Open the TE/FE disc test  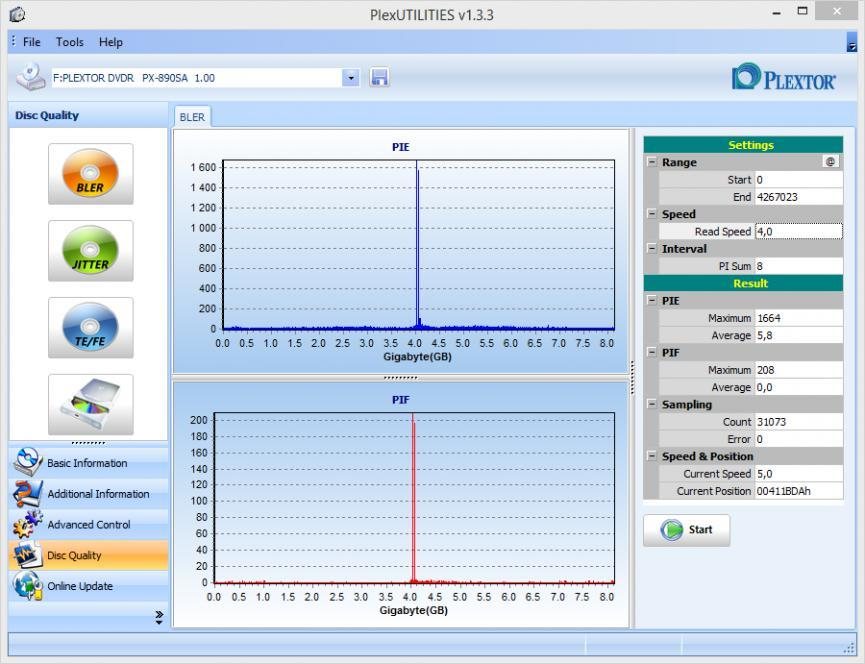click(90, 328)
